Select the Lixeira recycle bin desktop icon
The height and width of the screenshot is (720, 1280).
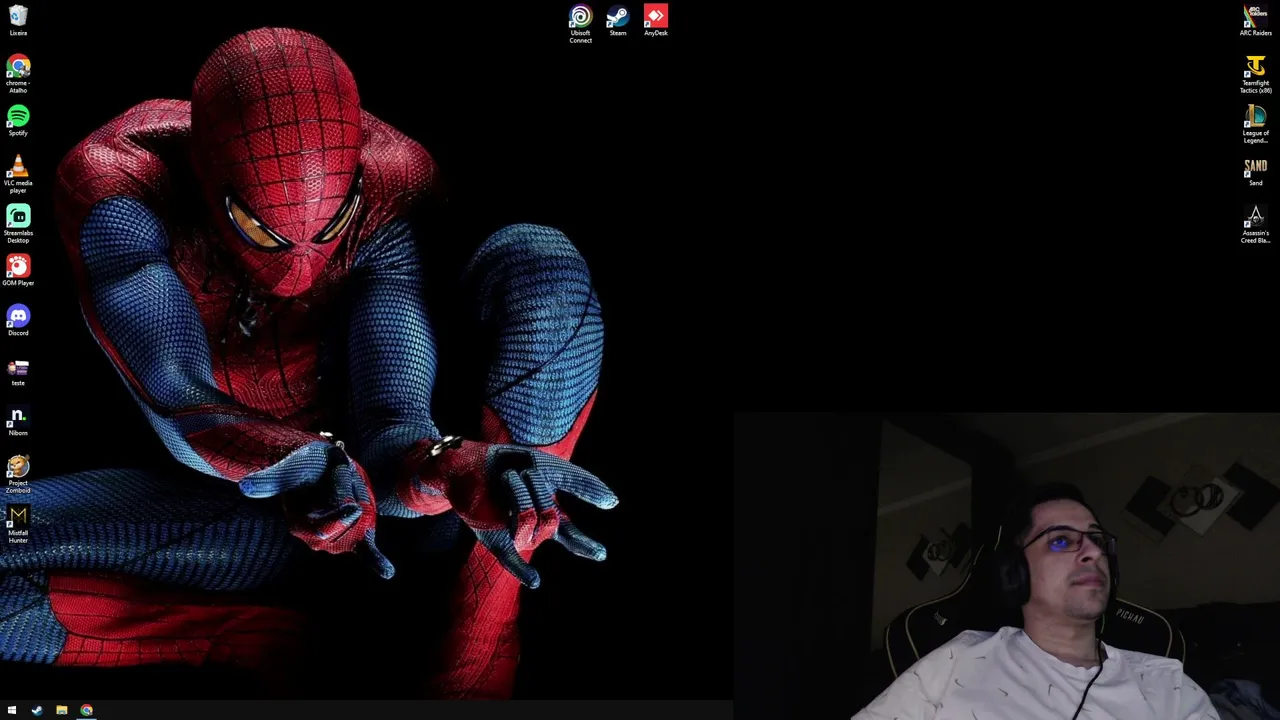pyautogui.click(x=18, y=20)
